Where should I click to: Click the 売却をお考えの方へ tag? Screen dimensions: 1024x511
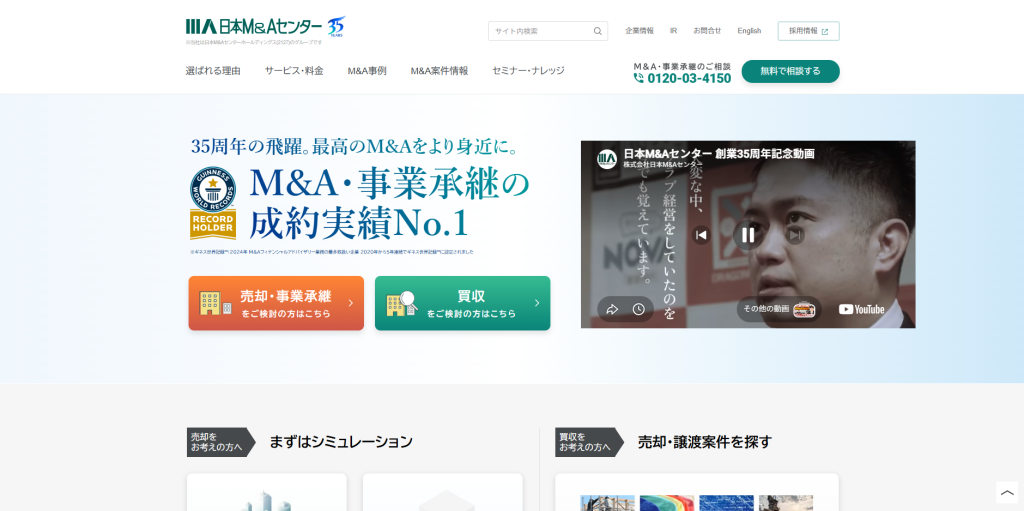click(x=220, y=442)
